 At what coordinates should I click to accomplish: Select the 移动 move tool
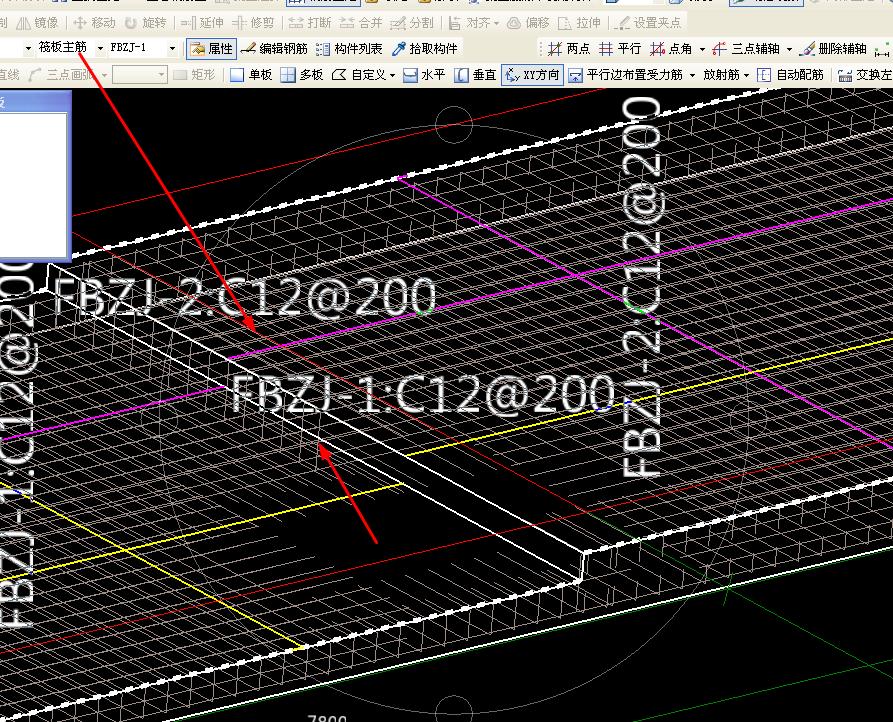pos(95,23)
